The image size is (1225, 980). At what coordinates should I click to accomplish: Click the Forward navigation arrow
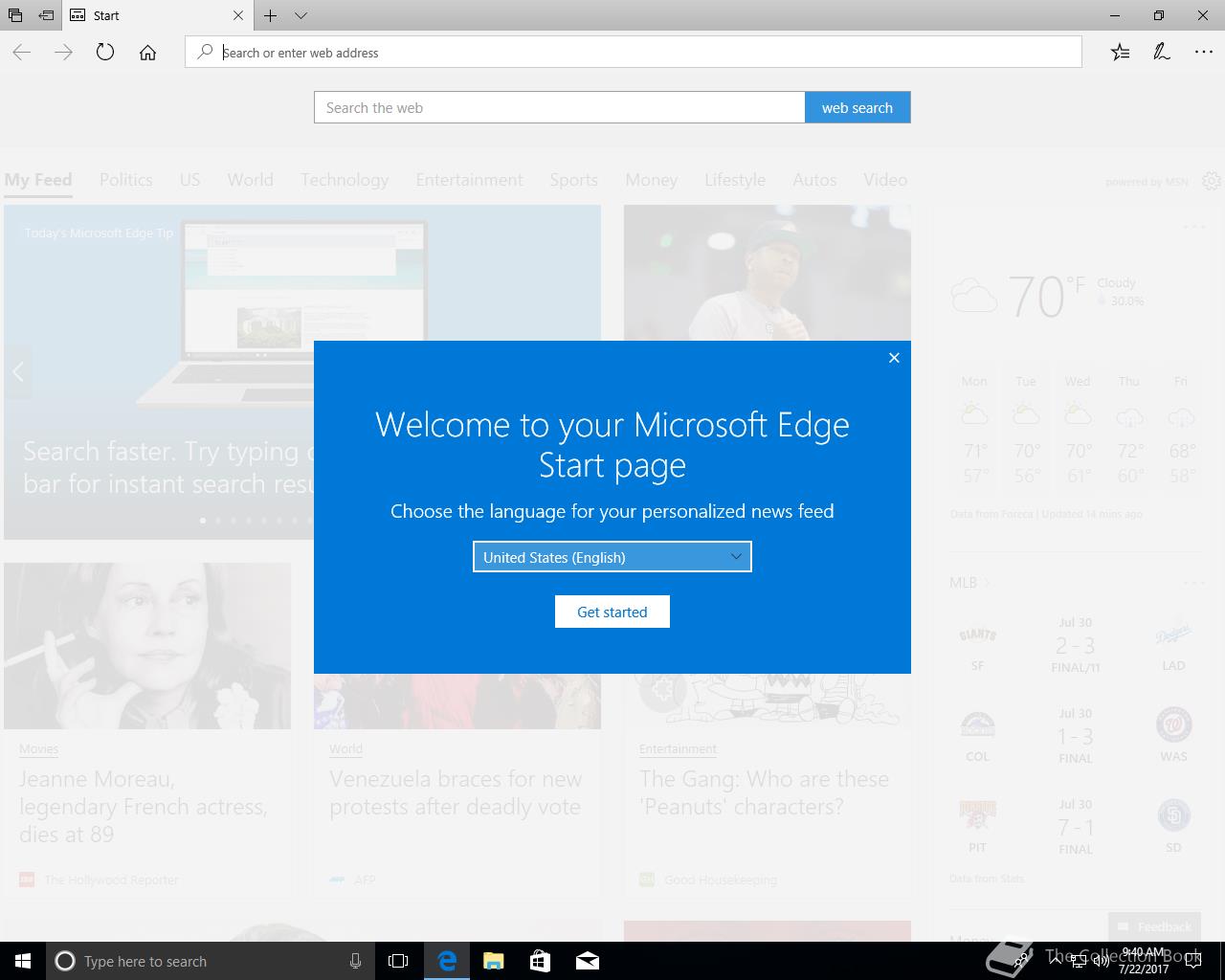coord(64,53)
